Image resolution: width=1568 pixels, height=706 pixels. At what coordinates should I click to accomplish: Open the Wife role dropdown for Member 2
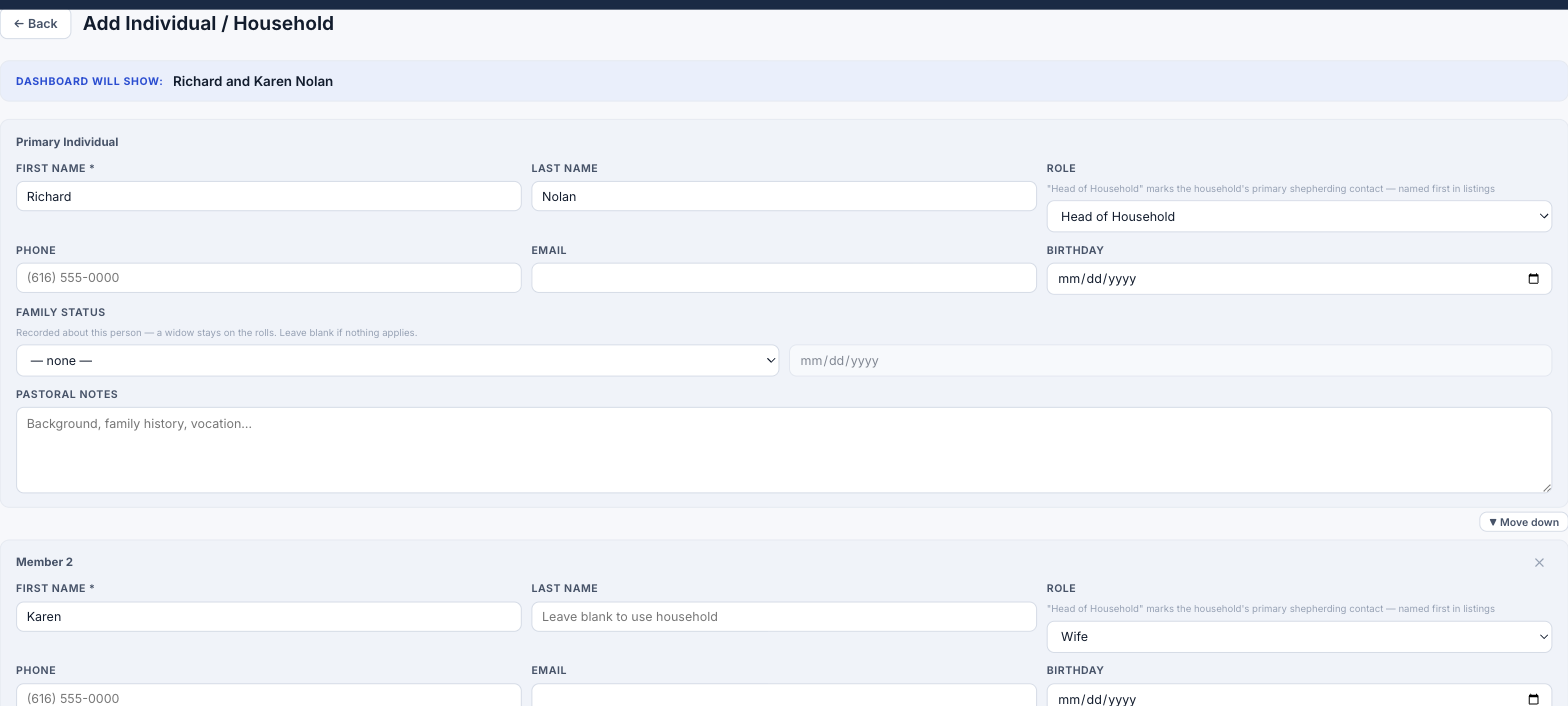click(x=1299, y=636)
